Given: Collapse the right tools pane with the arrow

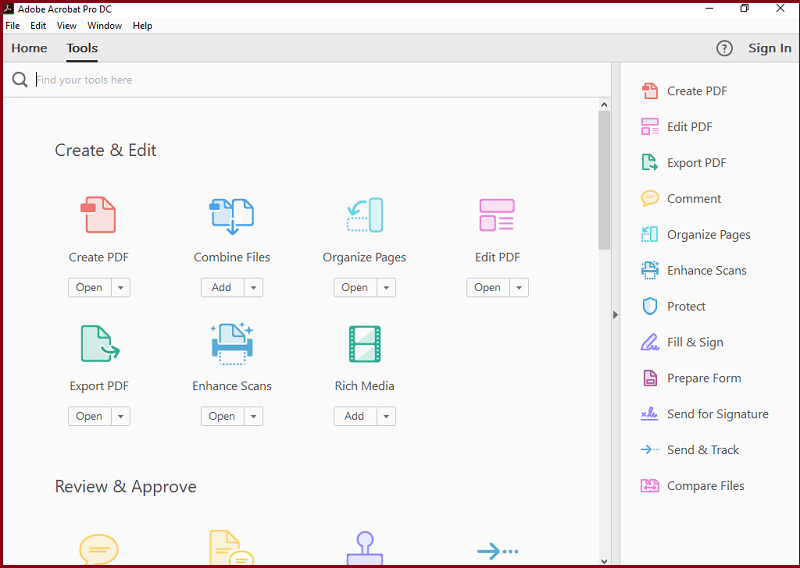Looking at the screenshot, I should tap(615, 314).
